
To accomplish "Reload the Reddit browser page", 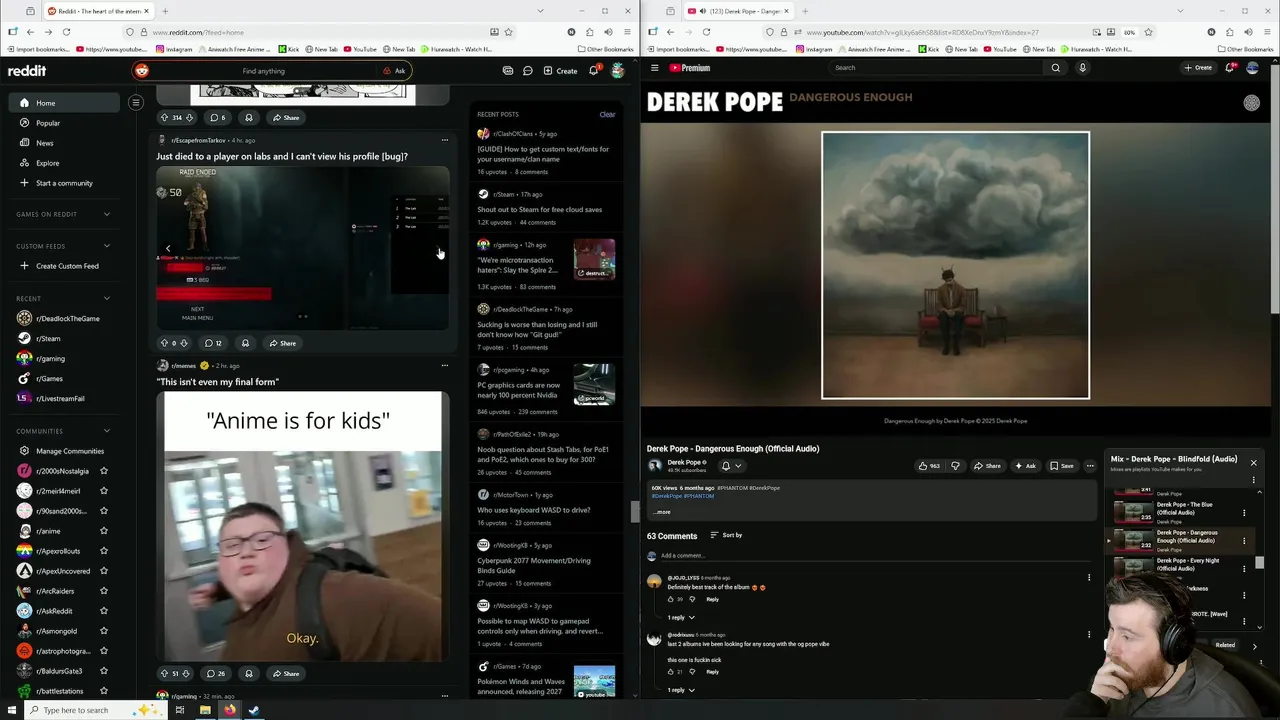I will pyautogui.click(x=66, y=32).
